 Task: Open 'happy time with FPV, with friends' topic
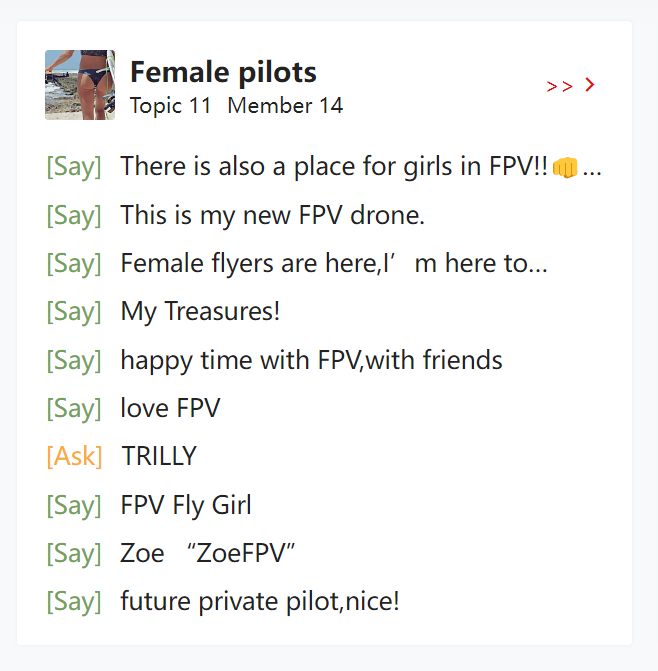[x=311, y=360]
